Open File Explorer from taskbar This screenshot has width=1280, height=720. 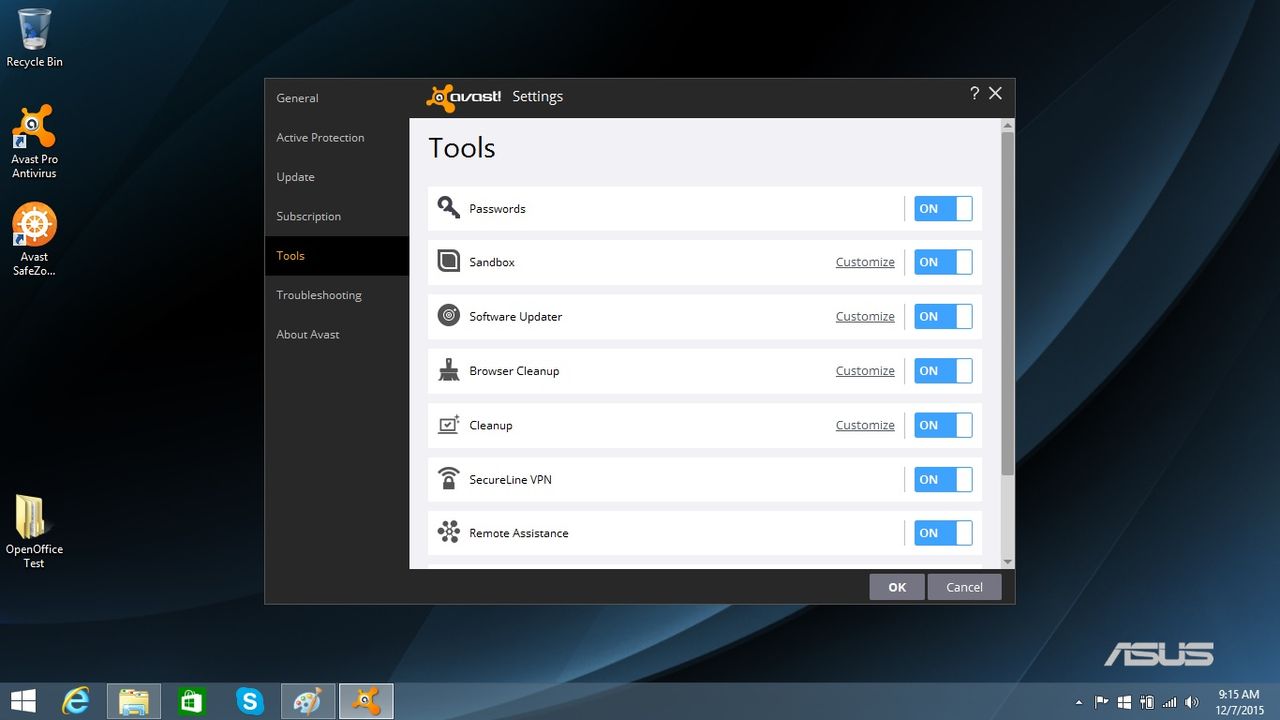tap(134, 700)
